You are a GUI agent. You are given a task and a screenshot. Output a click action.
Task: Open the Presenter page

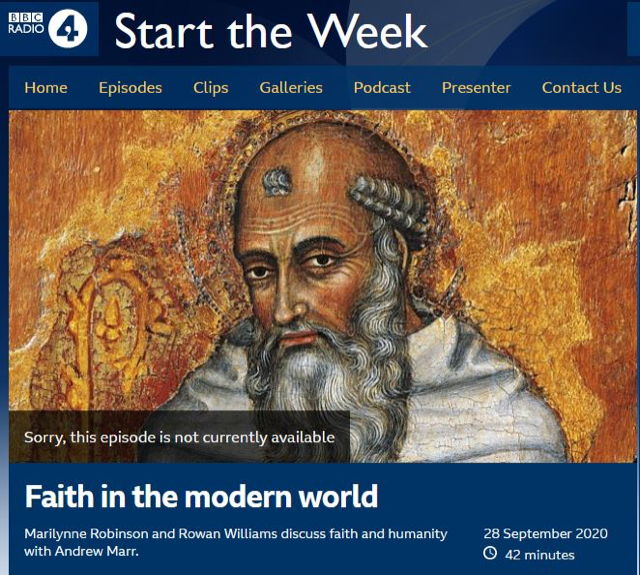coord(476,88)
